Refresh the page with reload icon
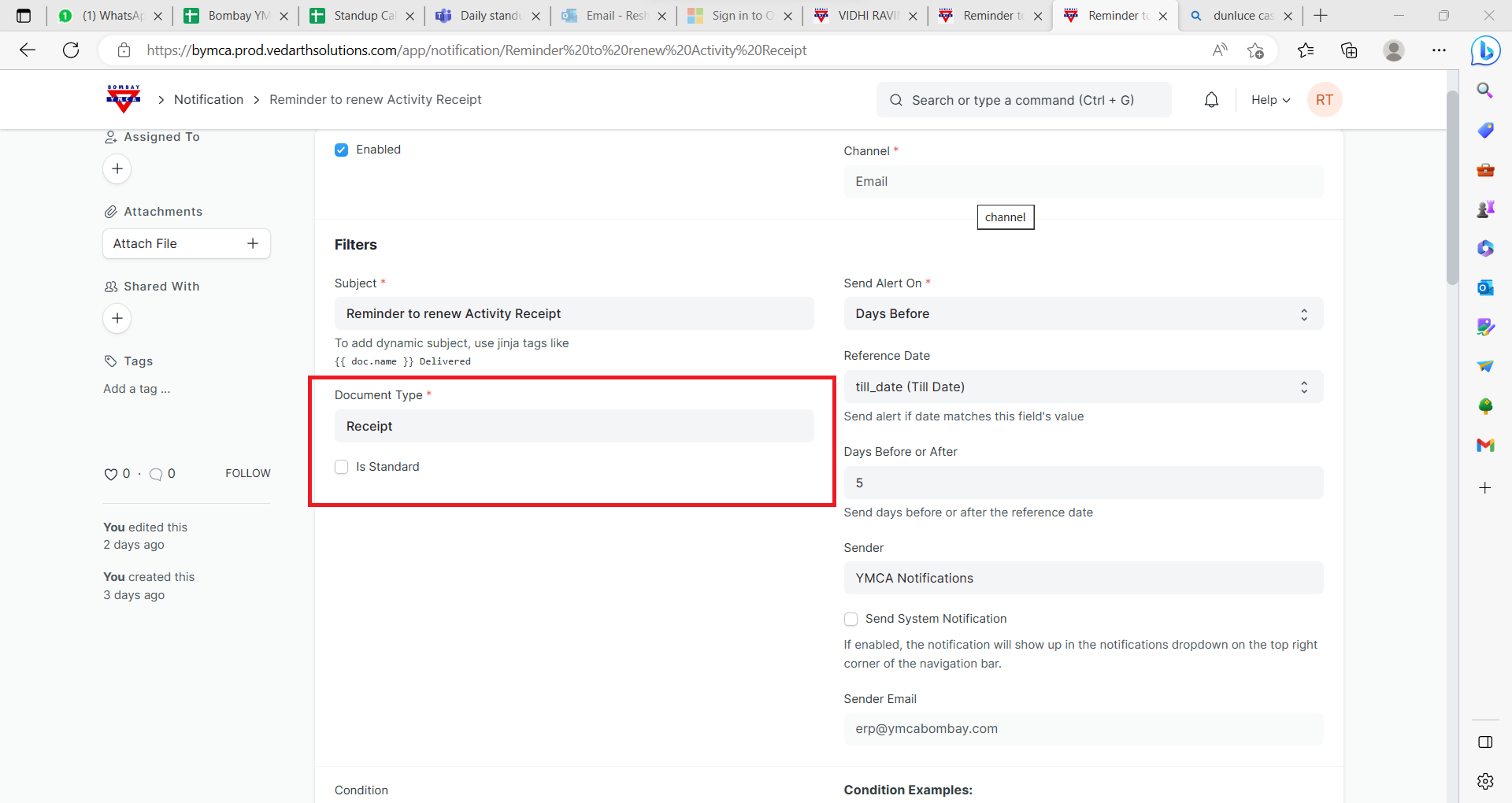1512x803 pixels. click(x=71, y=50)
